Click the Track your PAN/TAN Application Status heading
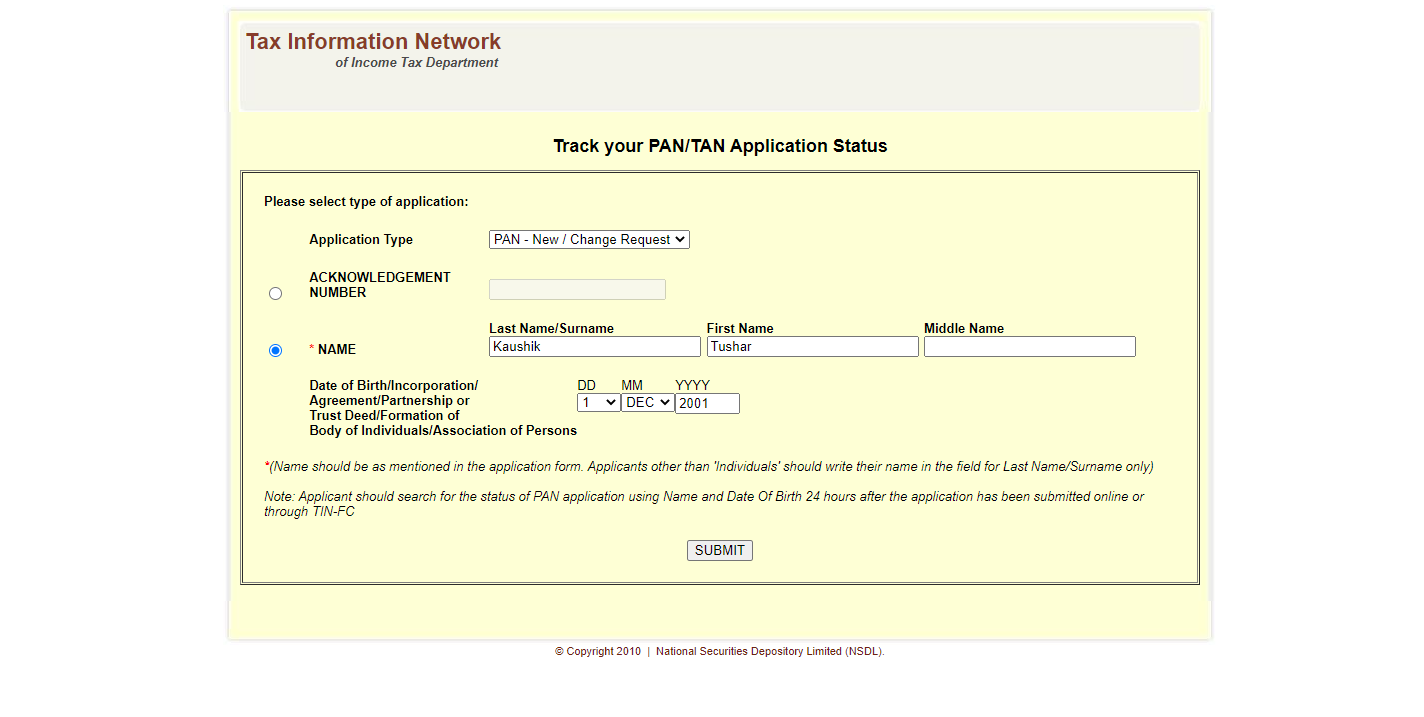Screen dimensions: 1424x717 720,146
